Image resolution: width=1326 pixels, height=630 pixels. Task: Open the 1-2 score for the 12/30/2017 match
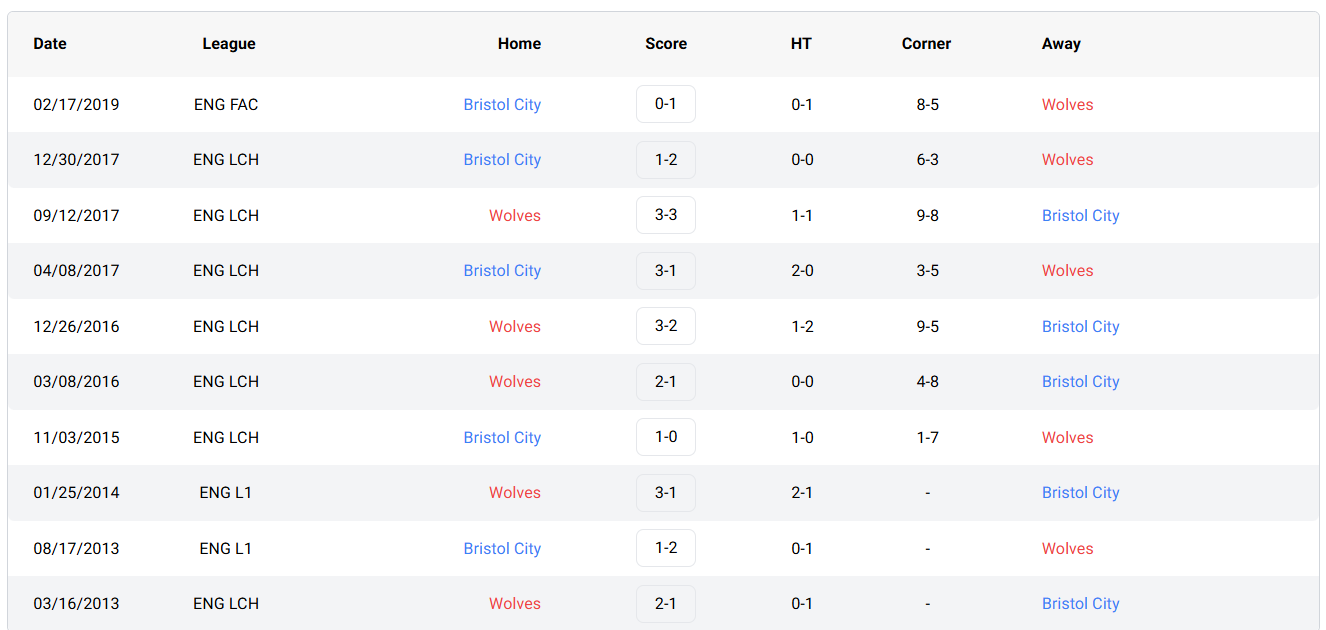[665, 160]
